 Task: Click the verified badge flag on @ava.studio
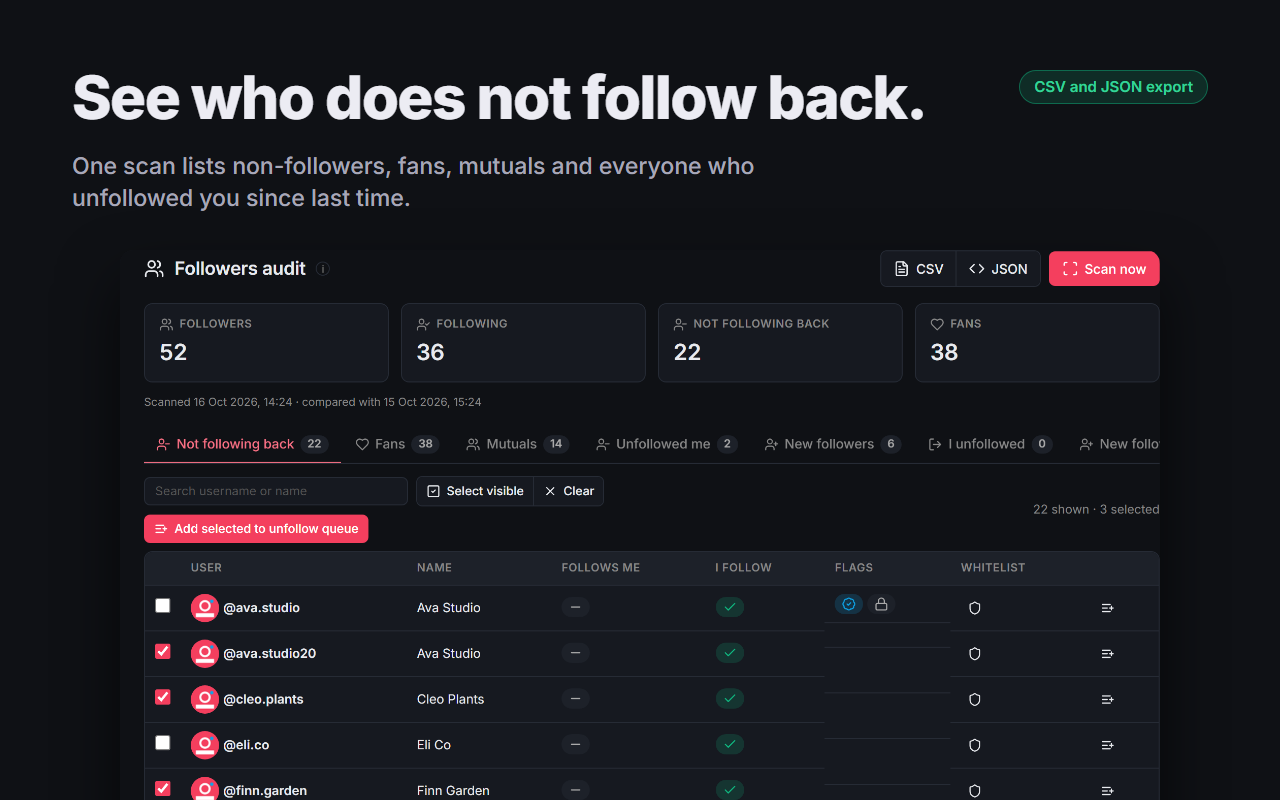click(849, 604)
